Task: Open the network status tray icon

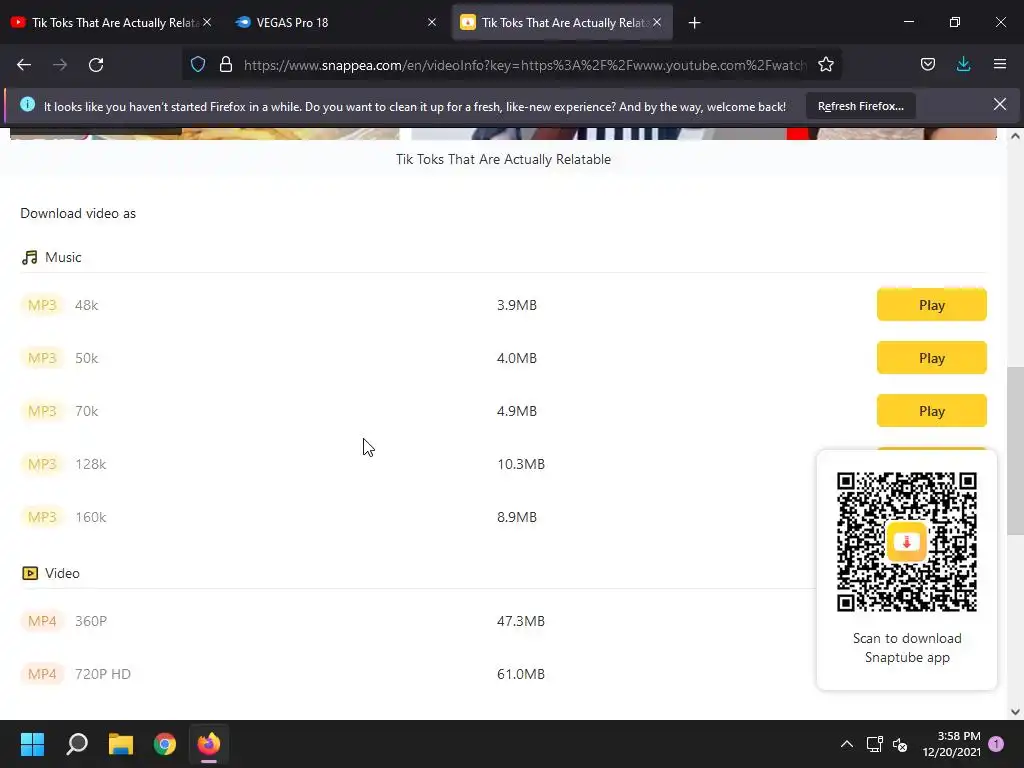Action: (874, 744)
